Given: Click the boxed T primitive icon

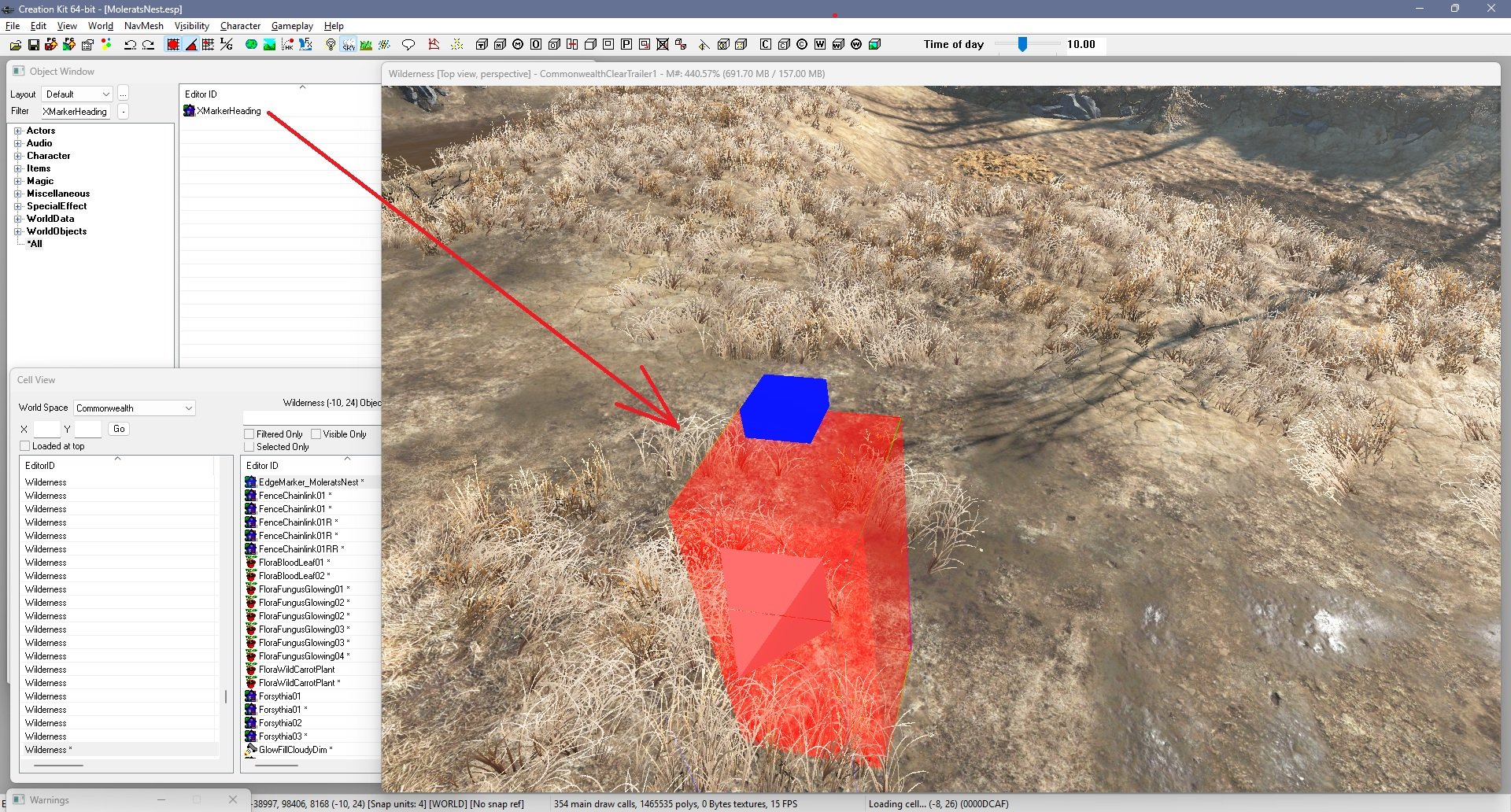Looking at the screenshot, I should 482,45.
